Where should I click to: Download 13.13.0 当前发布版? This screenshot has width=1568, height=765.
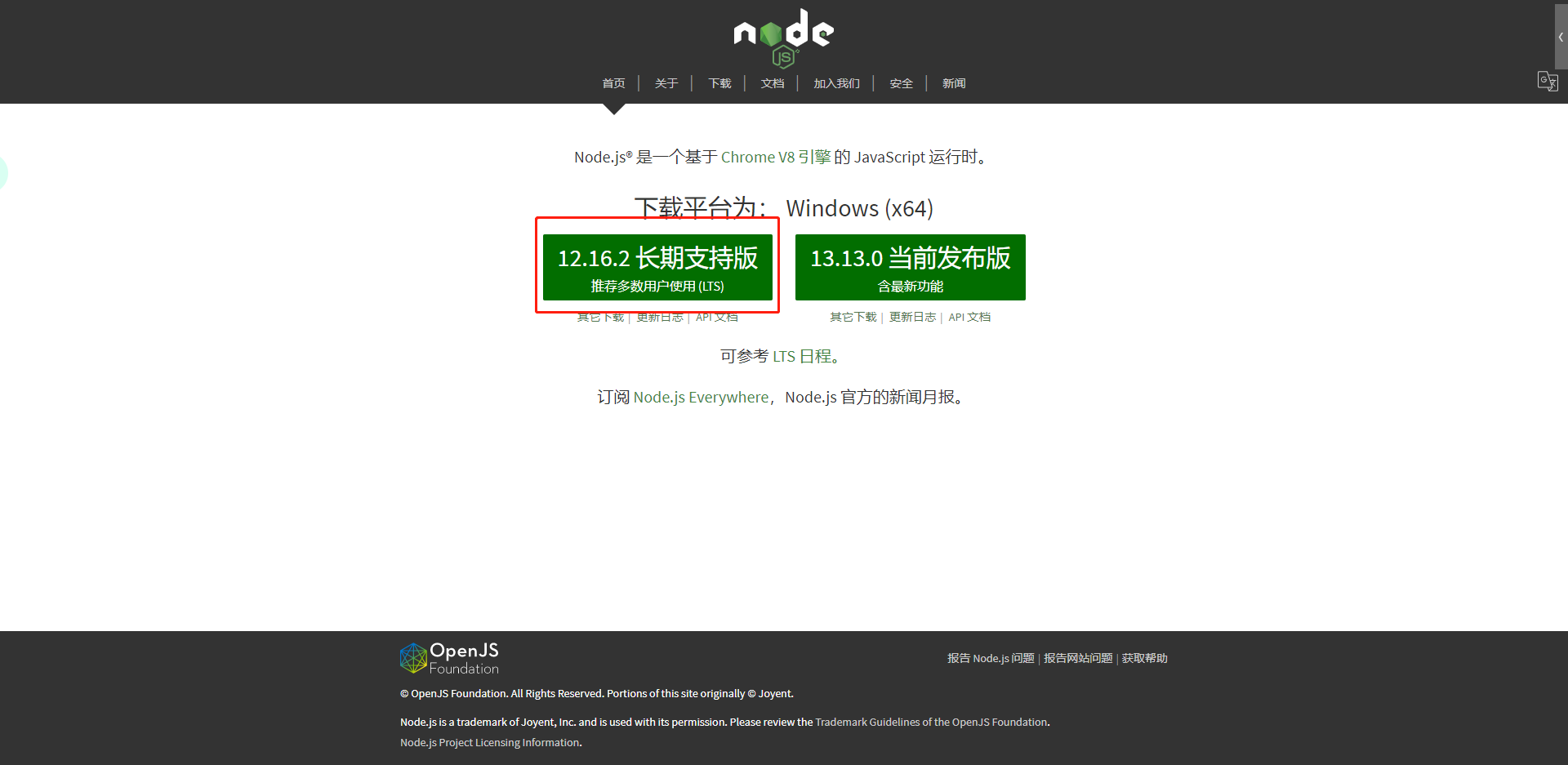[x=911, y=267]
